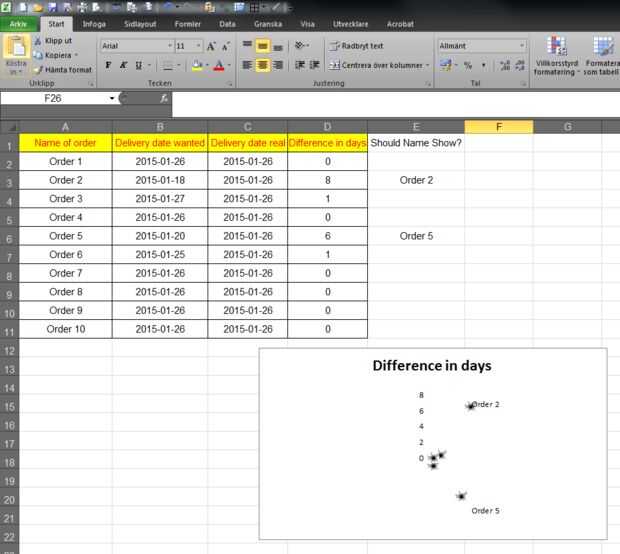This screenshot has width=620, height=554.
Task: Toggle underline U formatting
Action: pyautogui.click(x=139, y=65)
